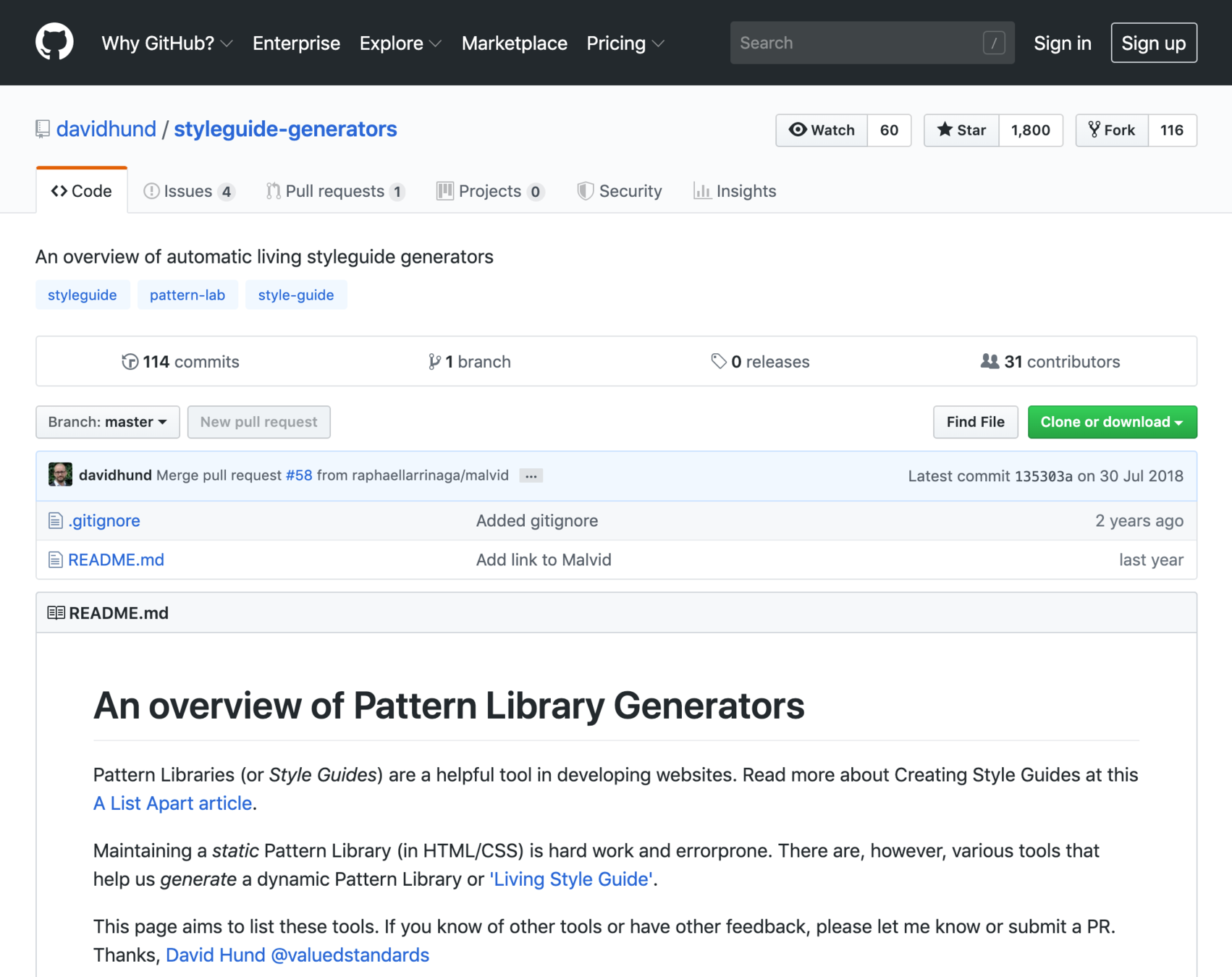The width and height of the screenshot is (1232, 977).
Task: Click the README.md file row icon
Action: click(x=55, y=560)
